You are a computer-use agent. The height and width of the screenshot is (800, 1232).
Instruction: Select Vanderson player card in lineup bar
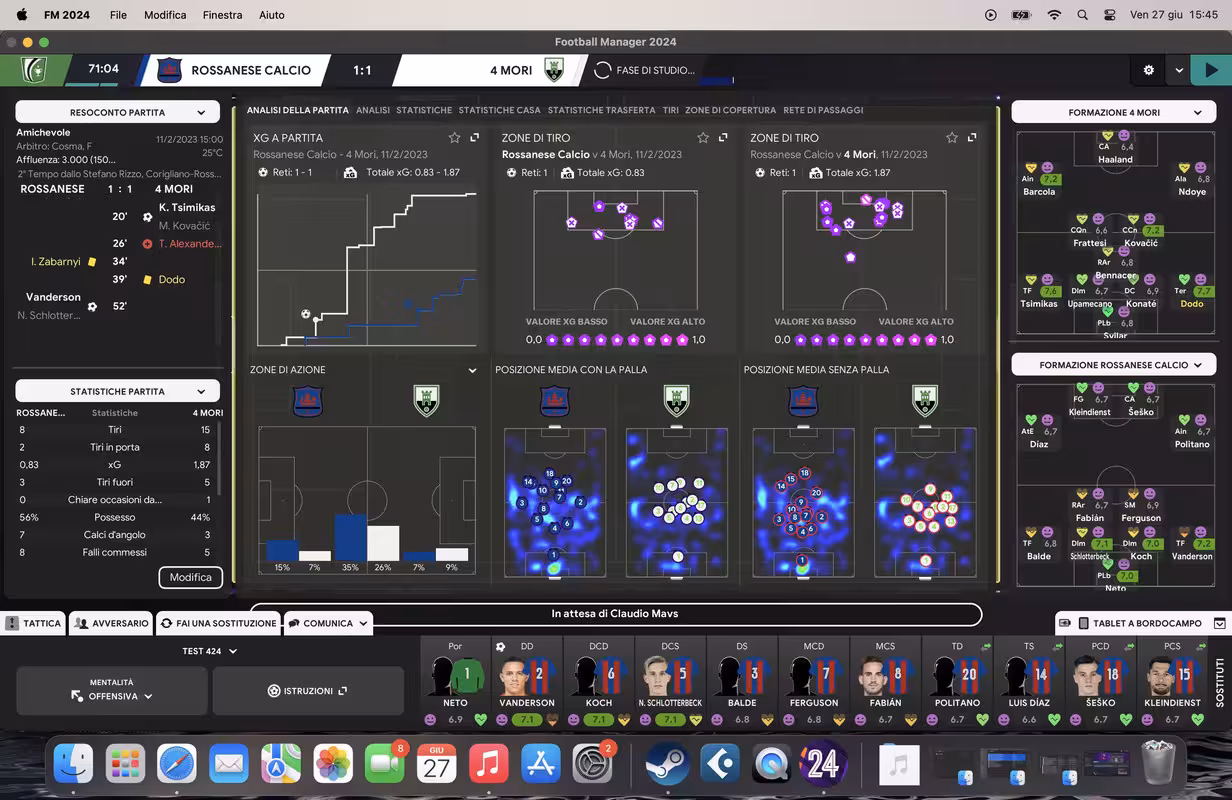527,684
